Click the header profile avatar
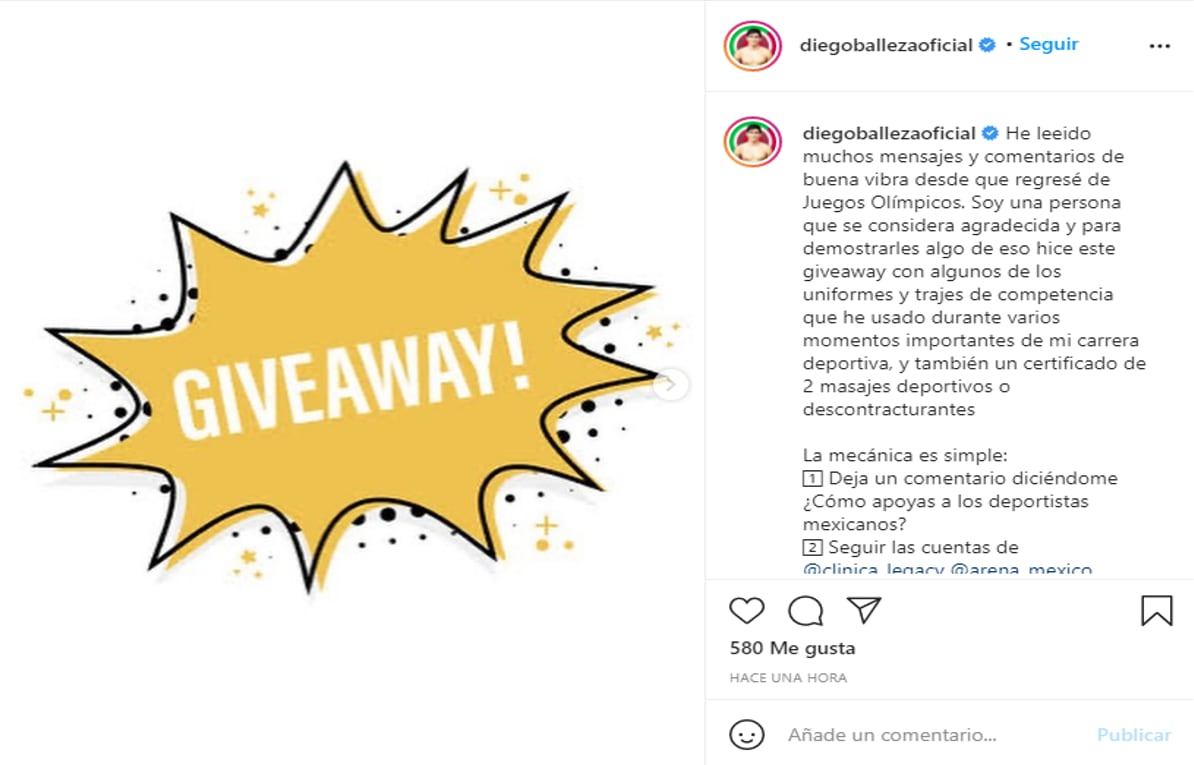 pos(752,46)
